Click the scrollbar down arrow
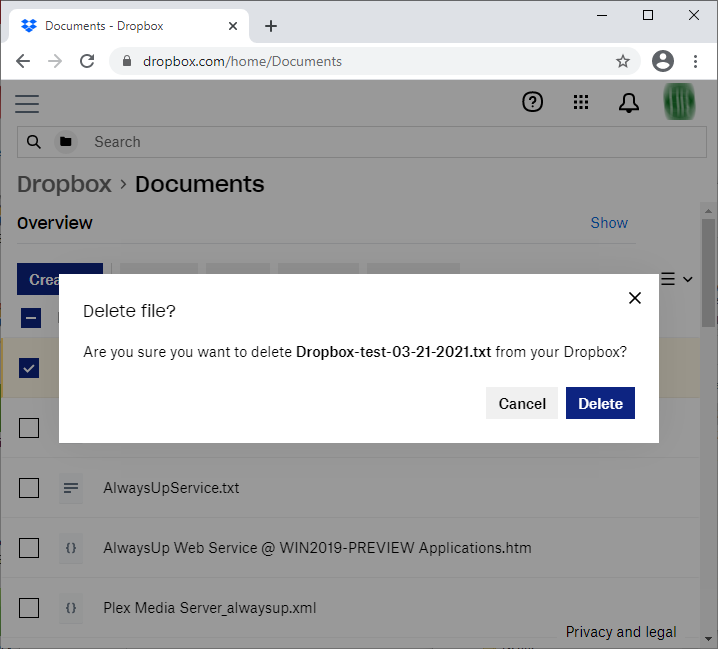The image size is (718, 649). click(708, 639)
